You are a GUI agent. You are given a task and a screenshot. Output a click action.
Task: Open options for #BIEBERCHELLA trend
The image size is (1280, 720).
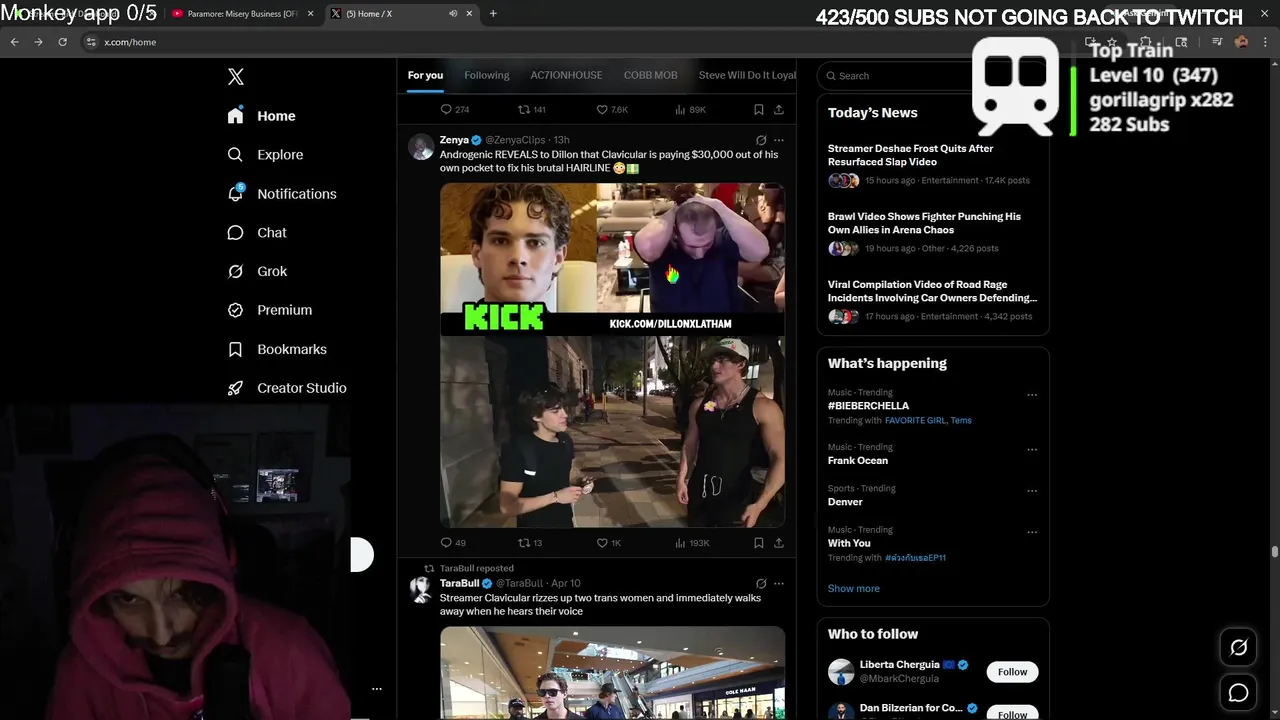point(1032,395)
